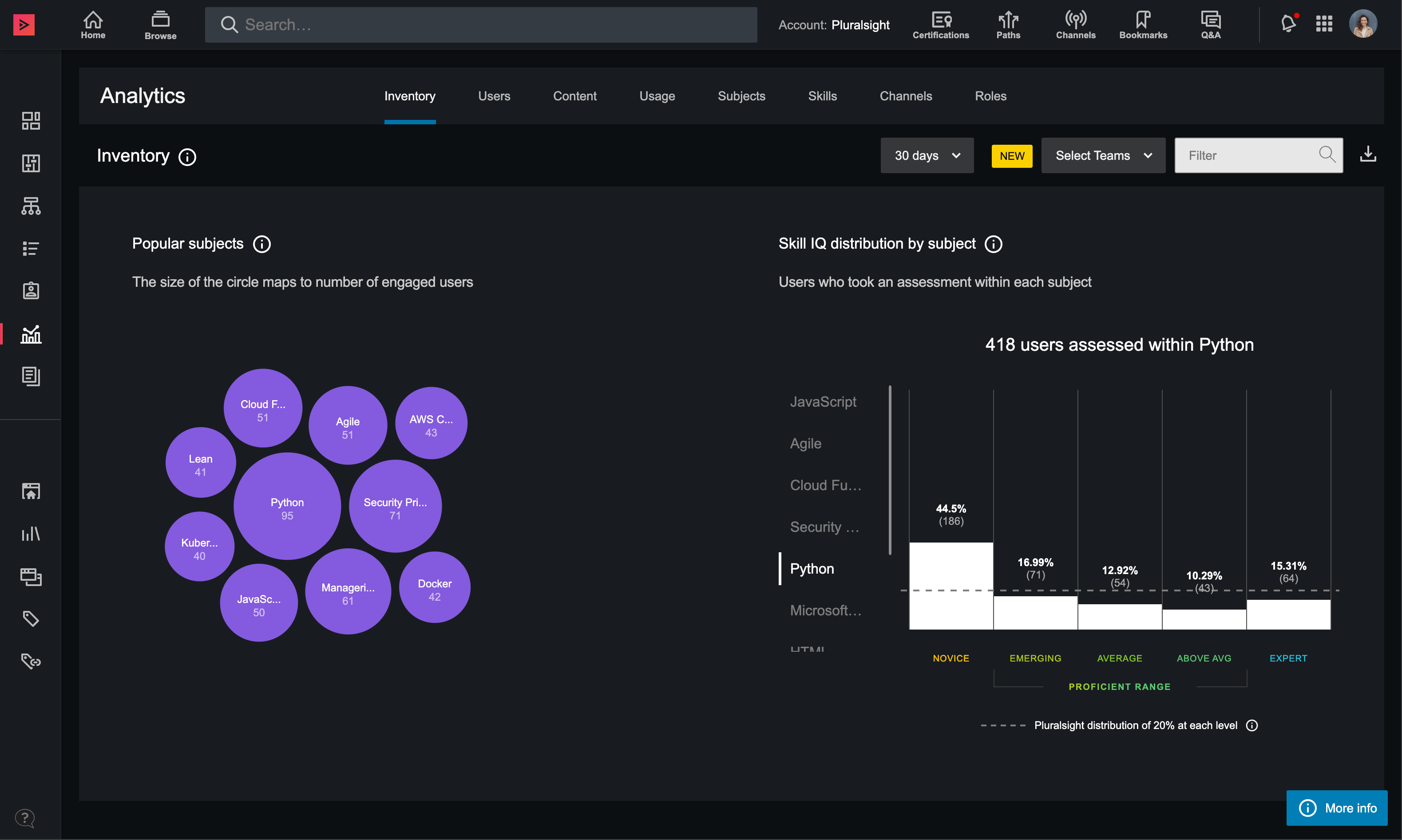Open the Select Teams dropdown
Viewport: 1402px width, 840px height.
1103,156
